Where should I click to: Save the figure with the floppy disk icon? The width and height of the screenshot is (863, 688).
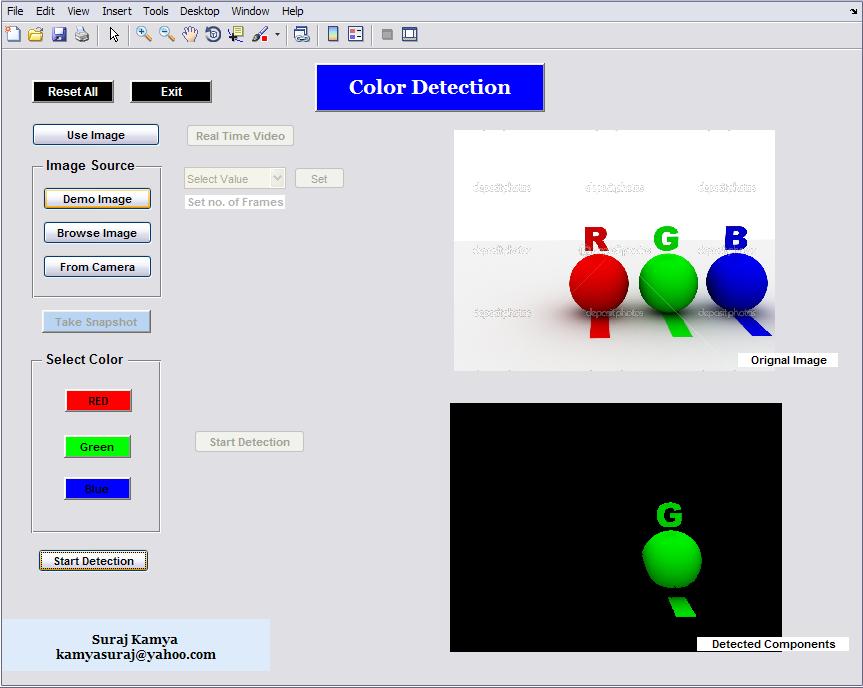click(x=59, y=34)
